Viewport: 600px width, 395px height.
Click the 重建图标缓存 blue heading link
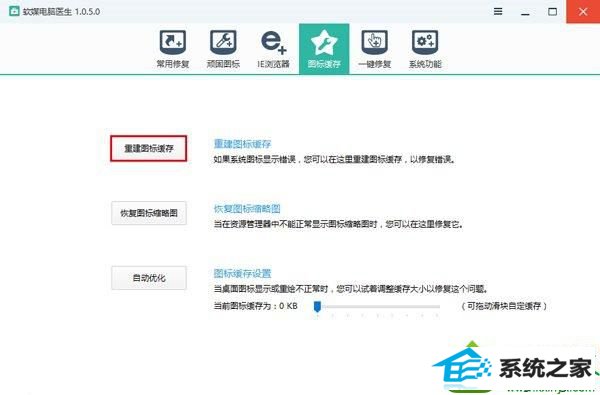[242, 144]
